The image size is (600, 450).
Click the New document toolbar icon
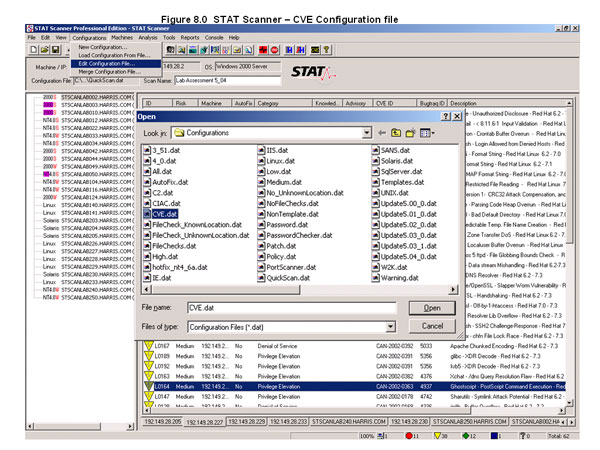point(34,49)
